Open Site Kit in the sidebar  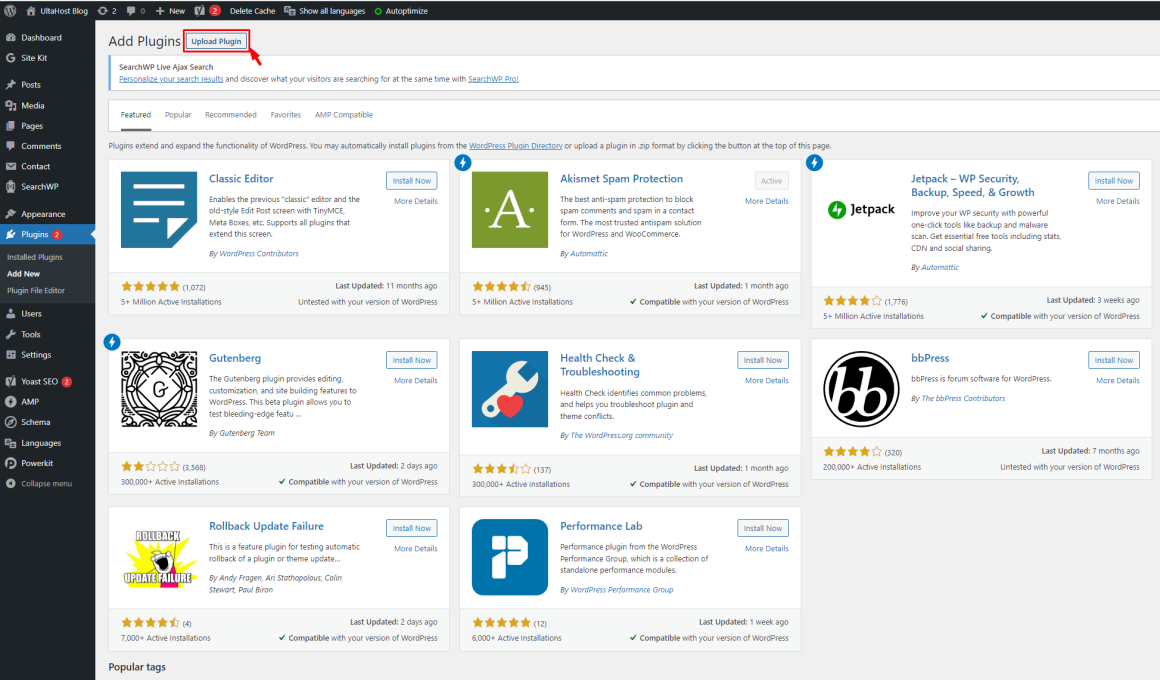37,58
